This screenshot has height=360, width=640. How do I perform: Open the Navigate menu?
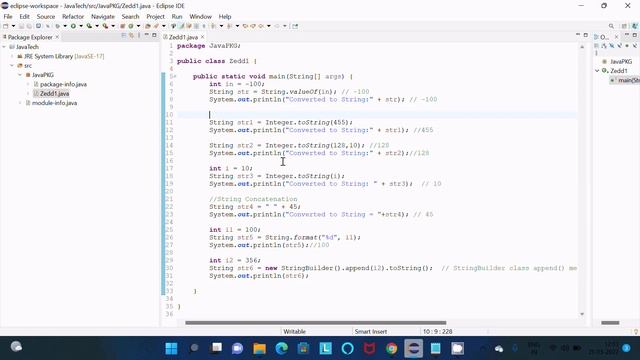103,17
